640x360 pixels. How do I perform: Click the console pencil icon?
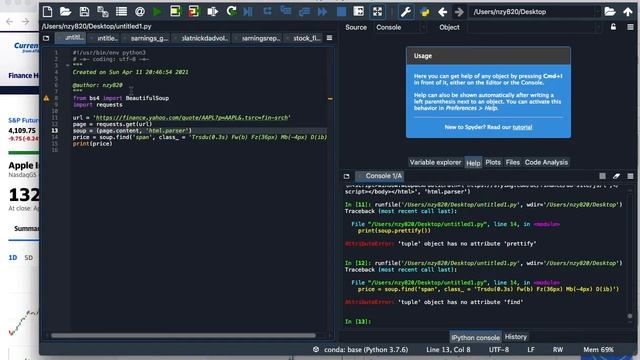616,176
